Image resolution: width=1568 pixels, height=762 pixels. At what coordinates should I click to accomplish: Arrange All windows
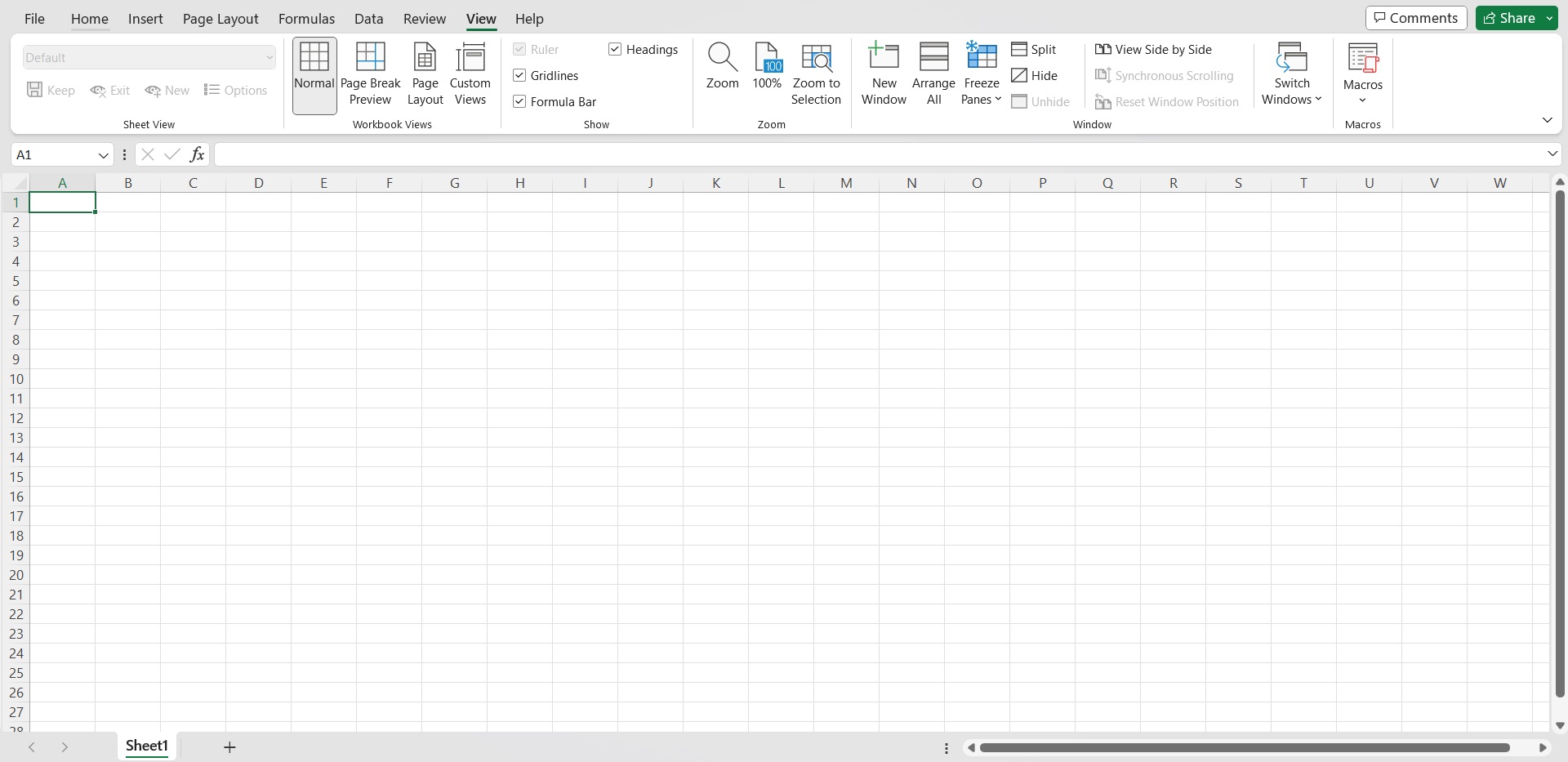coord(933,74)
